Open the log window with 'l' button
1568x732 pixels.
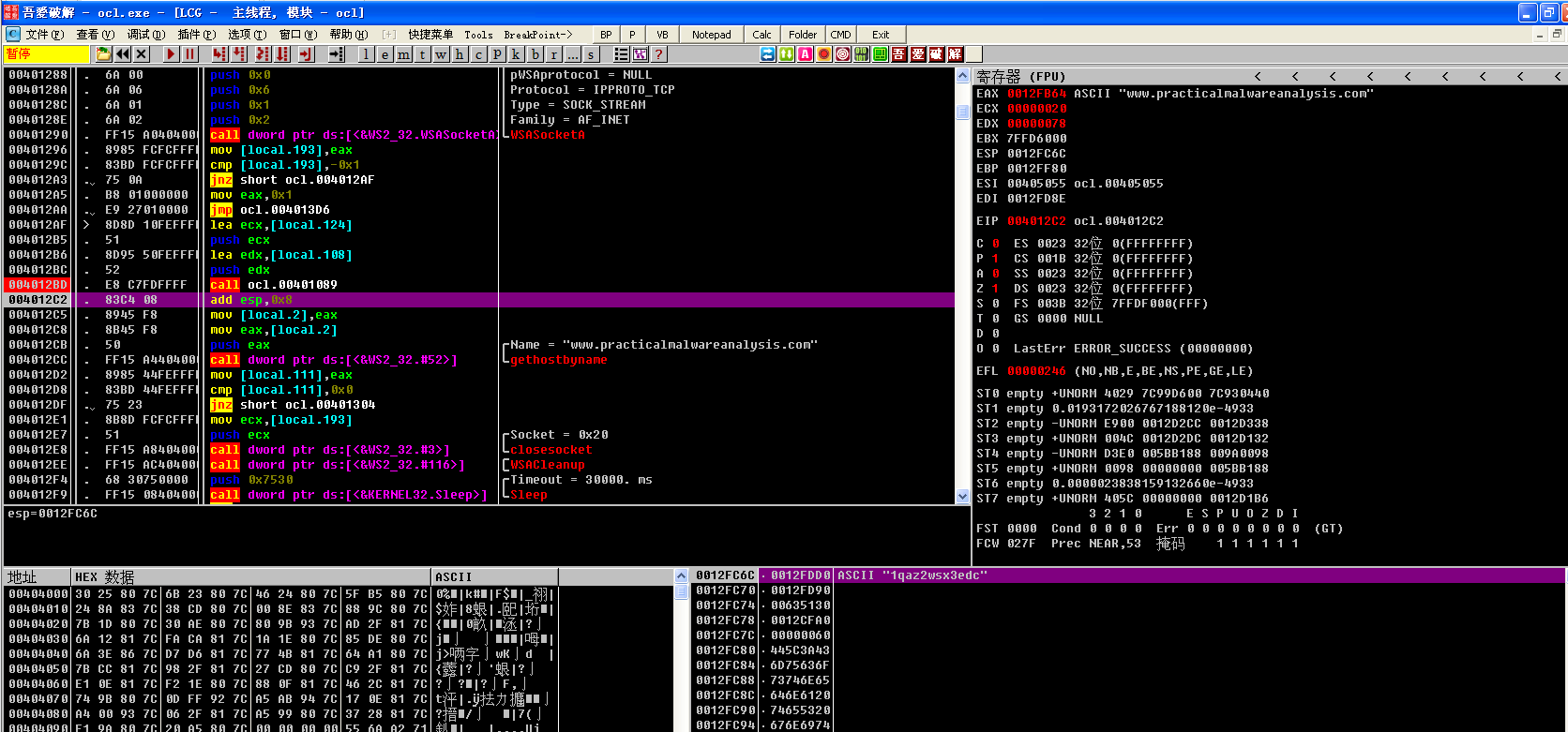[x=366, y=54]
